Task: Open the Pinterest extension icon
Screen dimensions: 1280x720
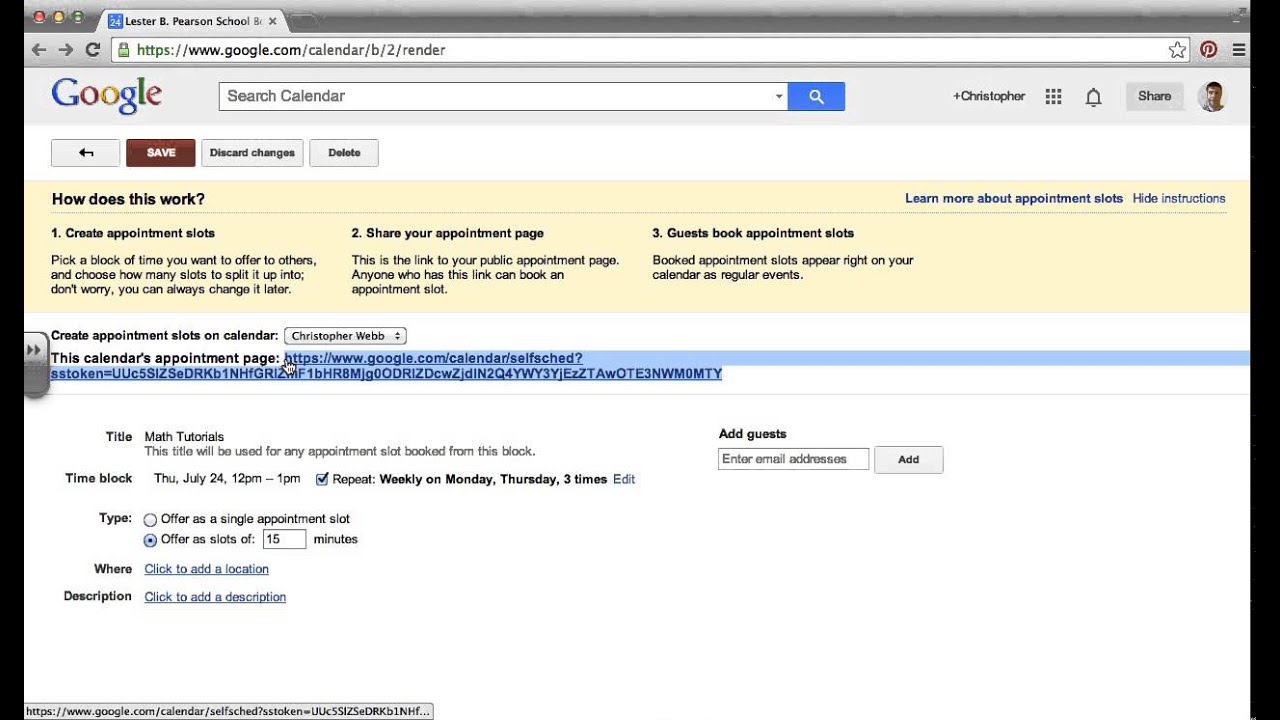Action: 1209,50
